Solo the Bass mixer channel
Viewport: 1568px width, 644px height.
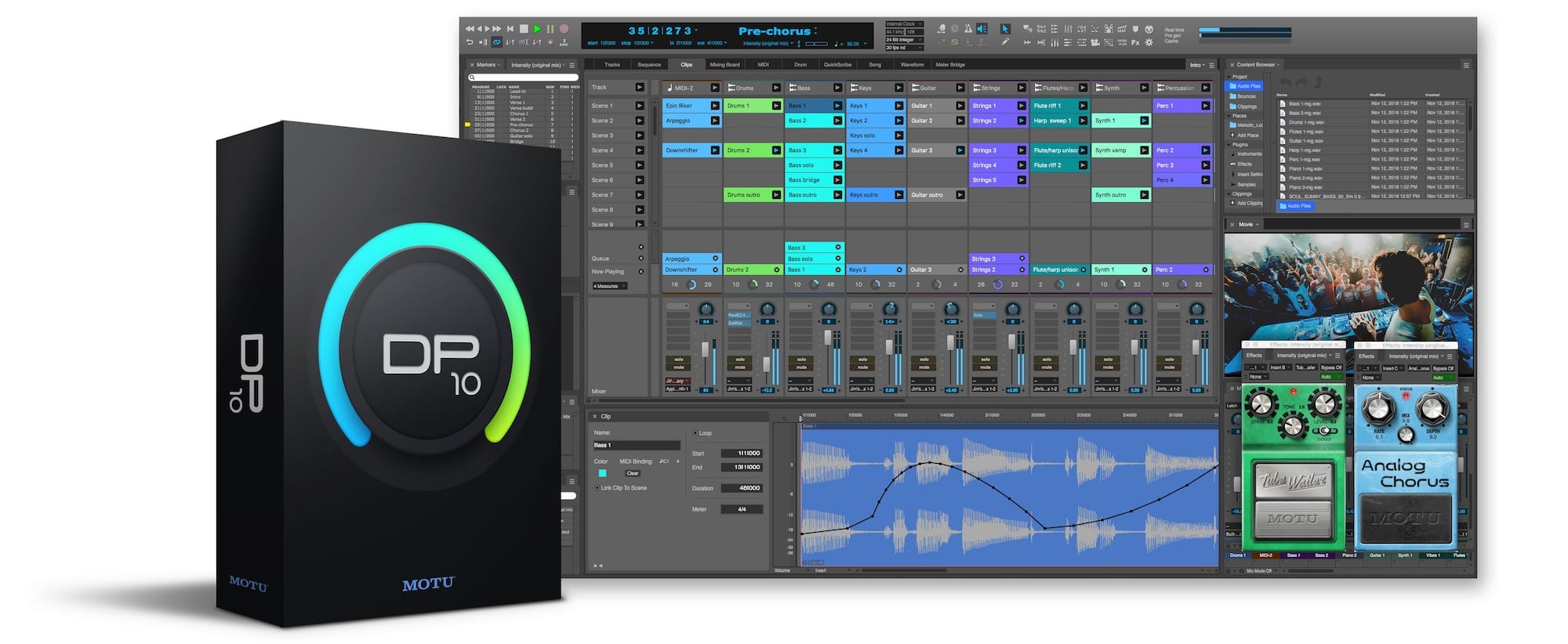tap(801, 359)
